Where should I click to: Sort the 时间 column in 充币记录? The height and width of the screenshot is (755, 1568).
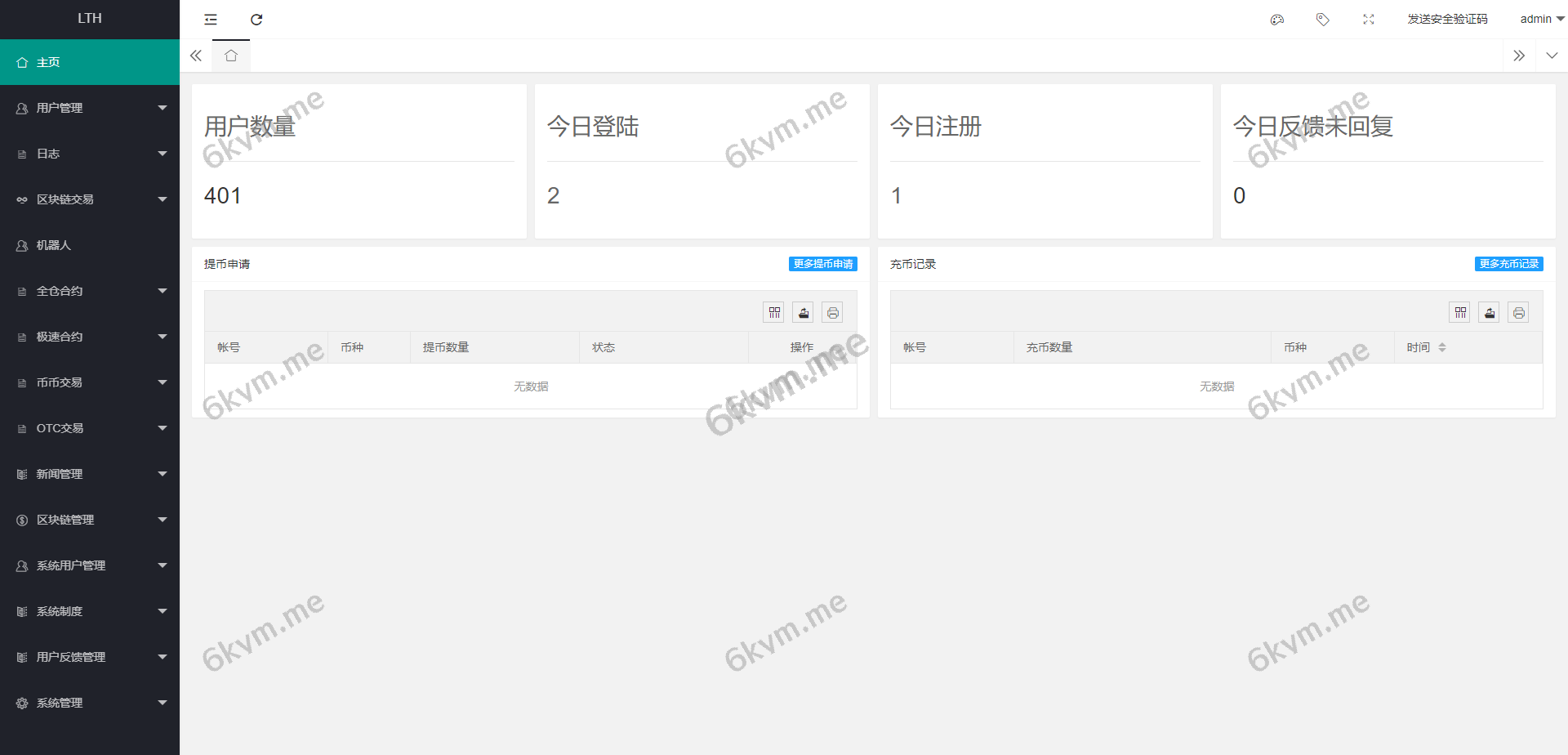1442,347
